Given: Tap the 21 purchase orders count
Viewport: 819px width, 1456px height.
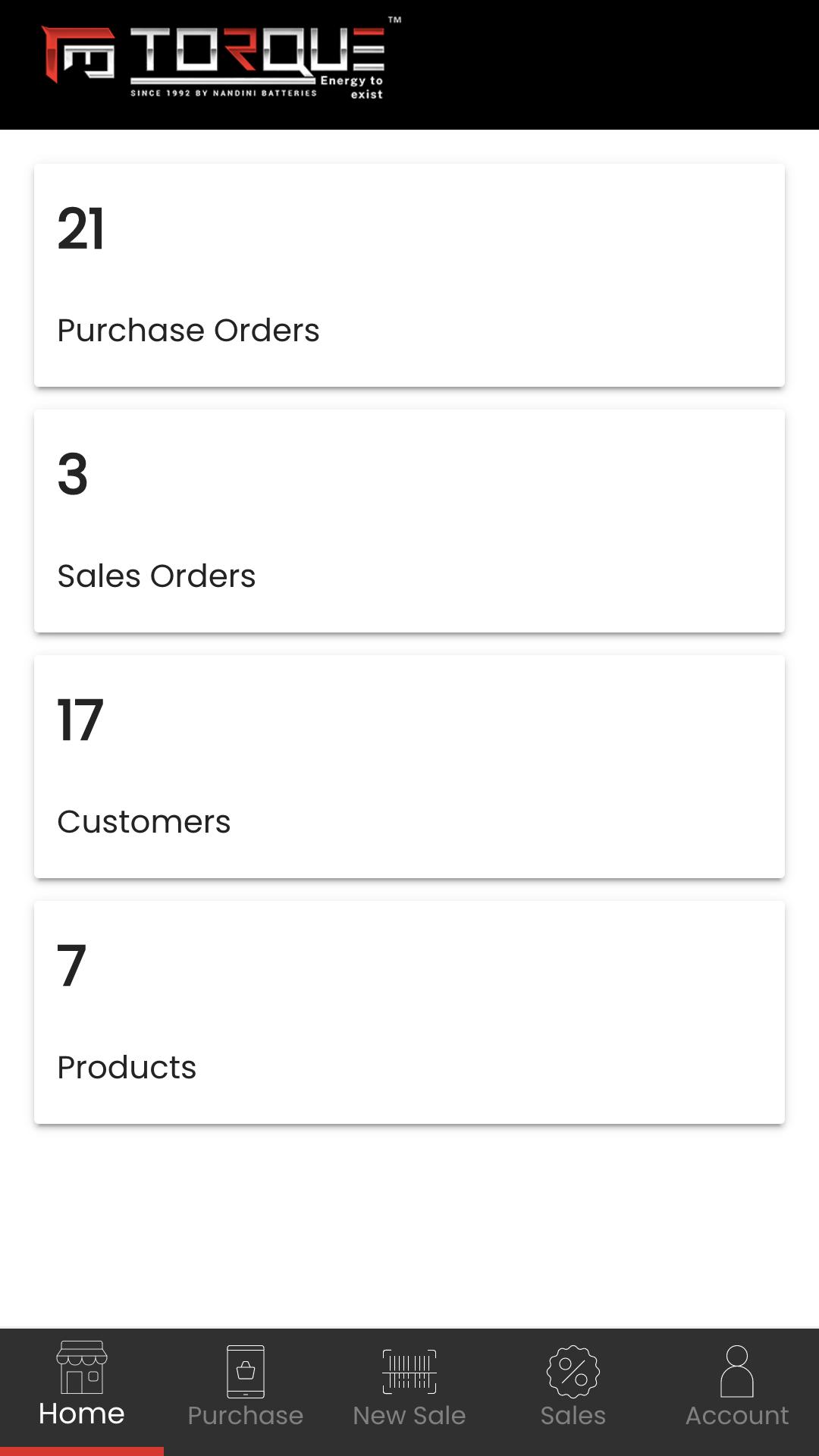Looking at the screenshot, I should [80, 229].
